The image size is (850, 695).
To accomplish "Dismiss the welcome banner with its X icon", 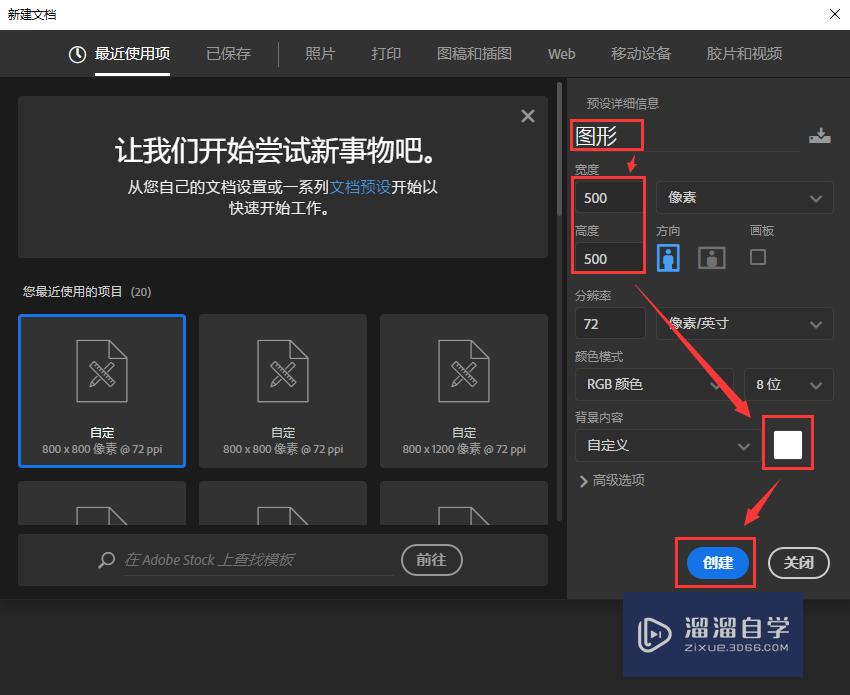I will click(527, 115).
